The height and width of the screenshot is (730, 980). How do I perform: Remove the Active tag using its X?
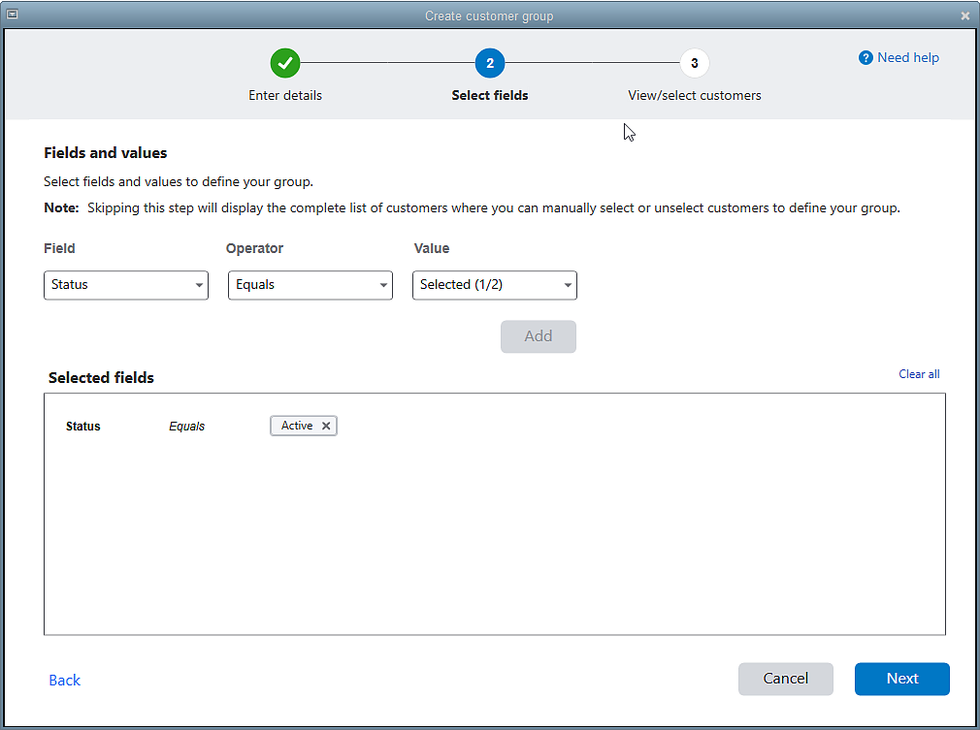(326, 426)
